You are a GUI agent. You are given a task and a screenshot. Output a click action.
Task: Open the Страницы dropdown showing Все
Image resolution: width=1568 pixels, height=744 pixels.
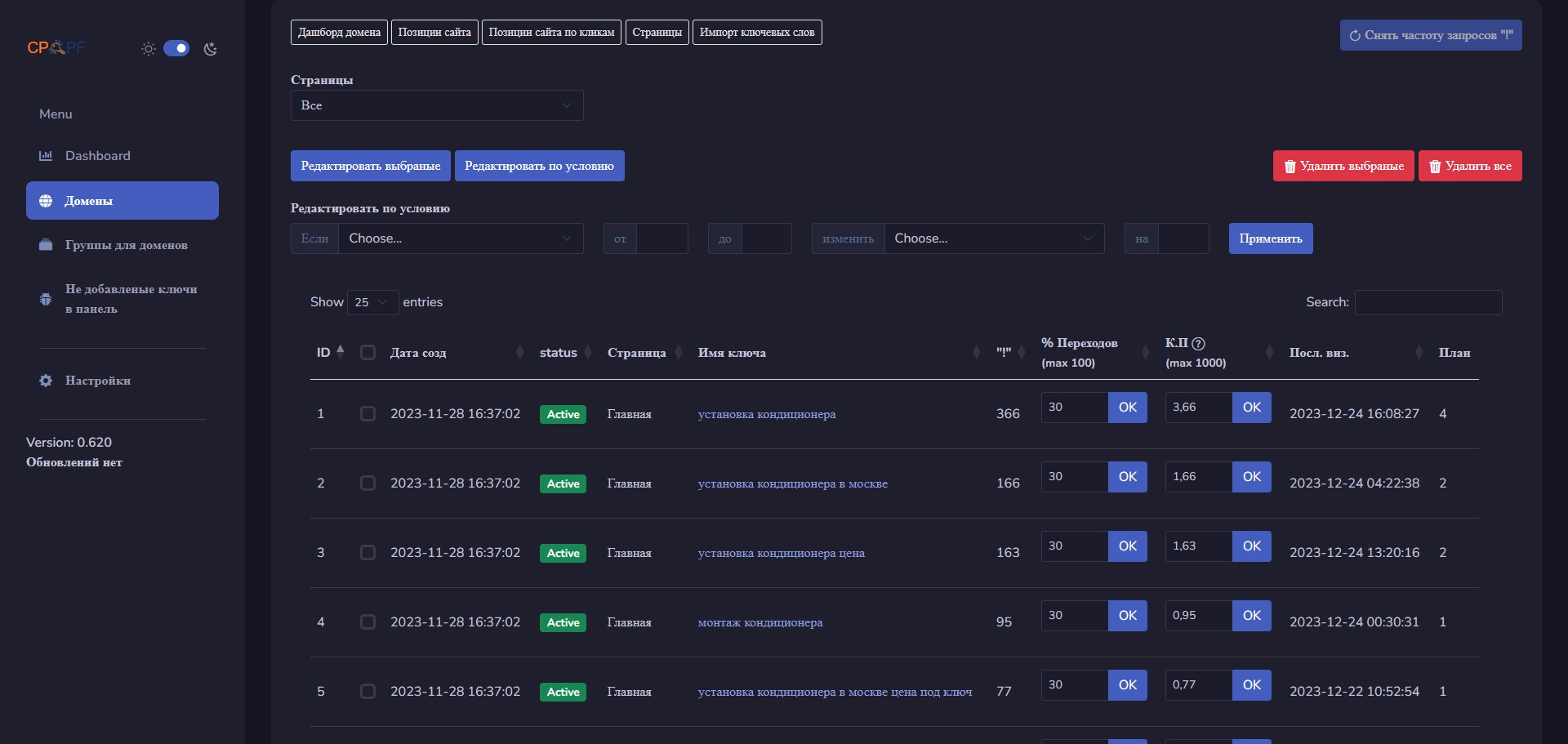click(x=437, y=105)
